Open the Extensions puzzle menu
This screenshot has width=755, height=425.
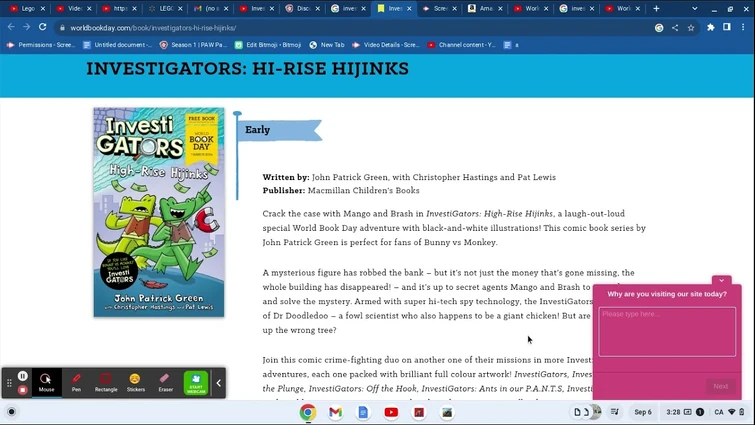coord(711,27)
